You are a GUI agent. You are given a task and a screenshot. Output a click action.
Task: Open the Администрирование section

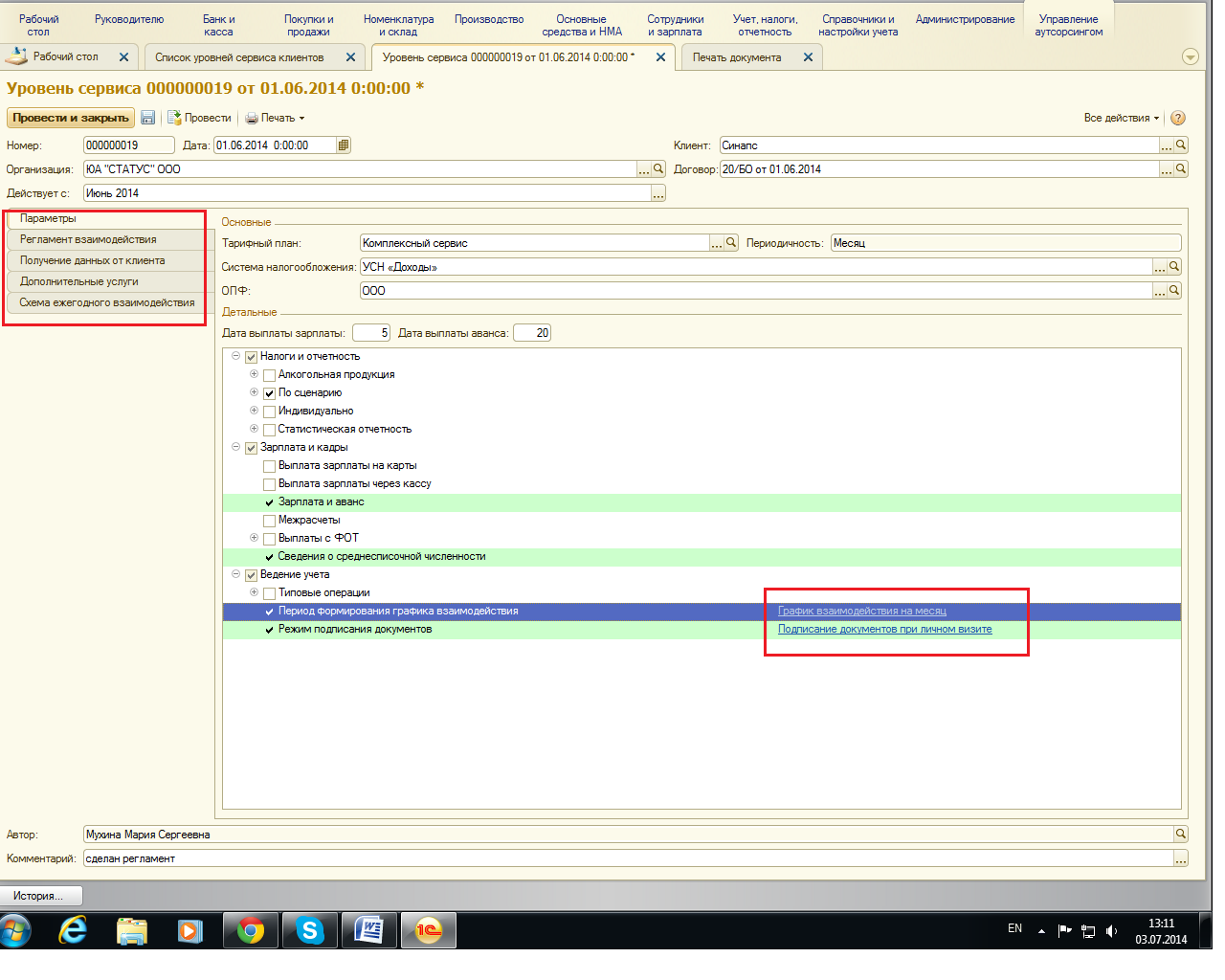(965, 19)
